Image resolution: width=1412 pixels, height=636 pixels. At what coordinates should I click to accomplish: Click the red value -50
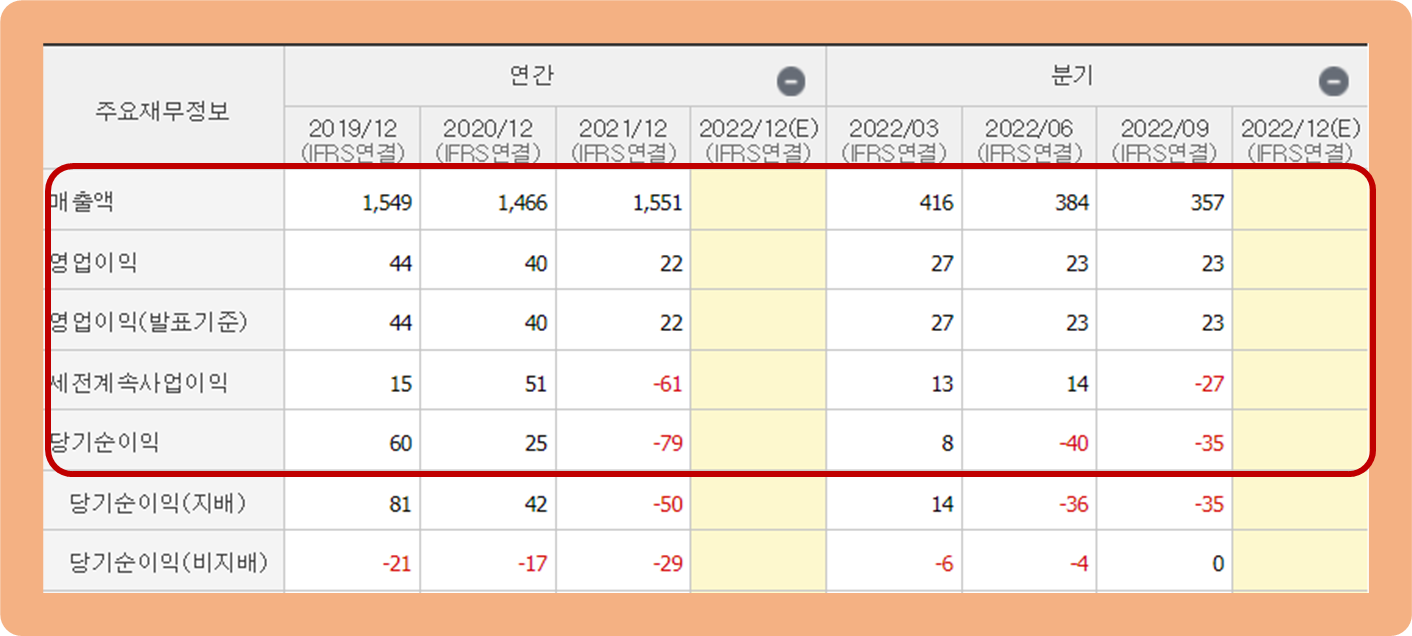pyautogui.click(x=668, y=505)
